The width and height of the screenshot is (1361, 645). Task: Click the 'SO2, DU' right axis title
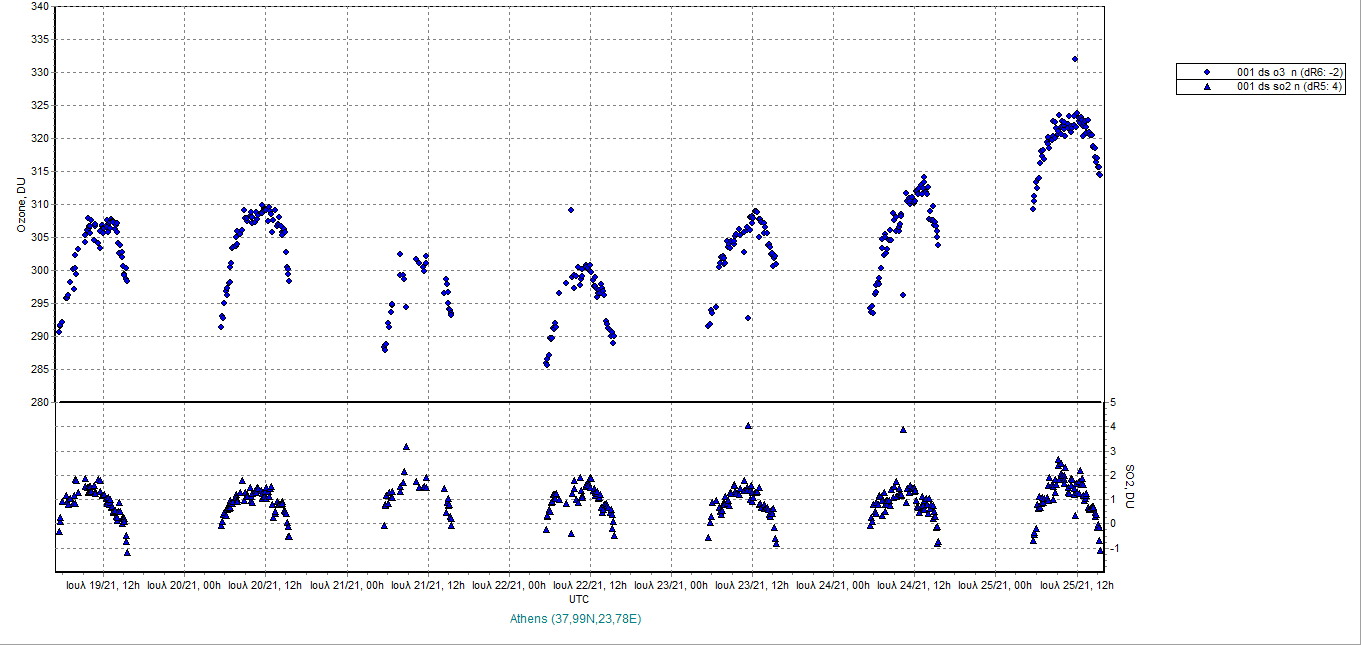tap(1130, 487)
